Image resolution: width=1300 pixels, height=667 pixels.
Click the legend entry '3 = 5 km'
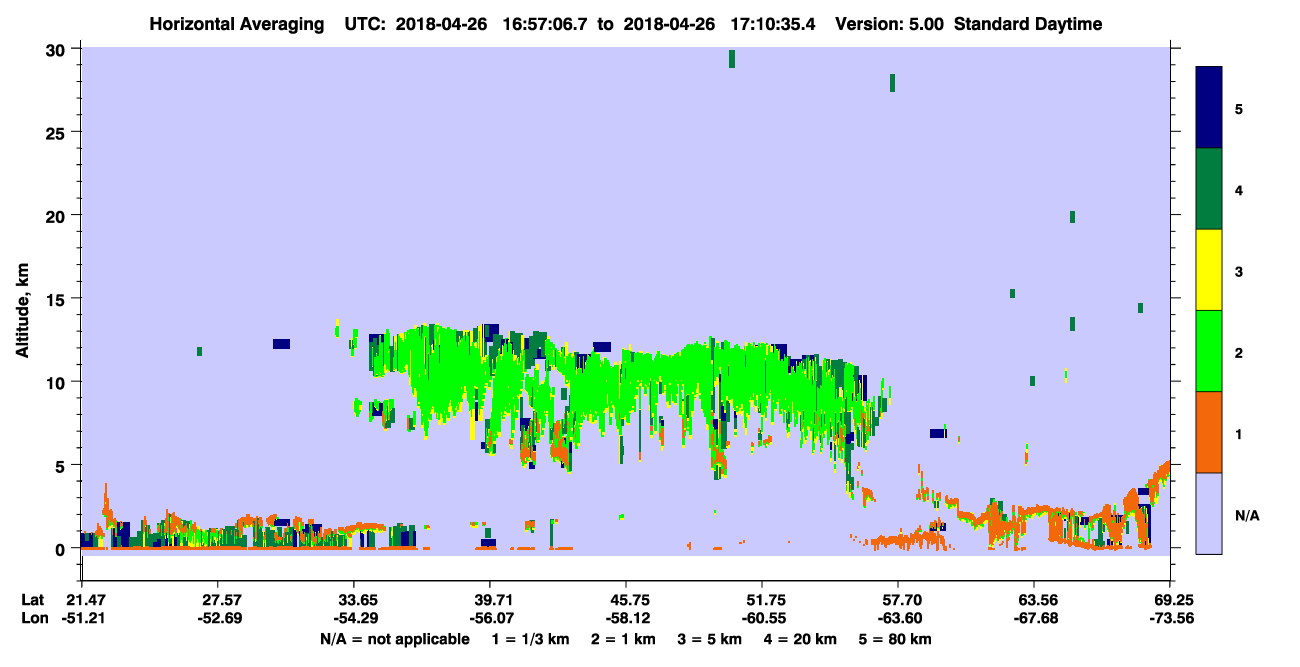click(x=711, y=639)
